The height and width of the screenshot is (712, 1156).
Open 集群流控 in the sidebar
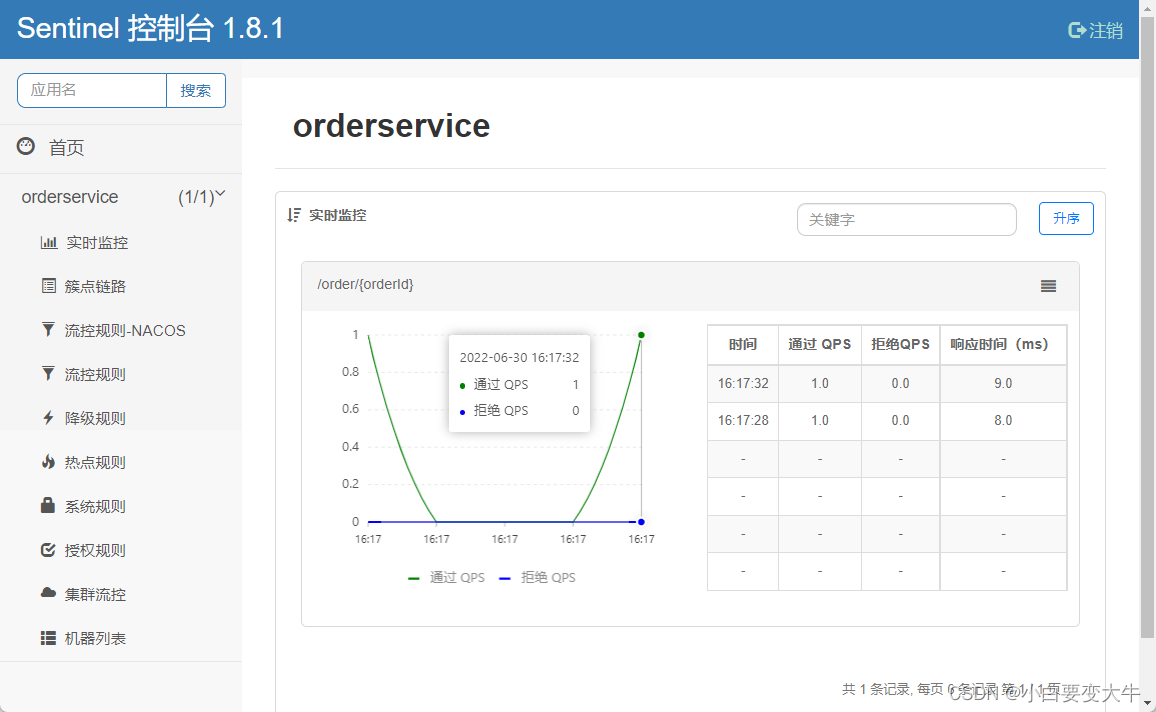(95, 594)
